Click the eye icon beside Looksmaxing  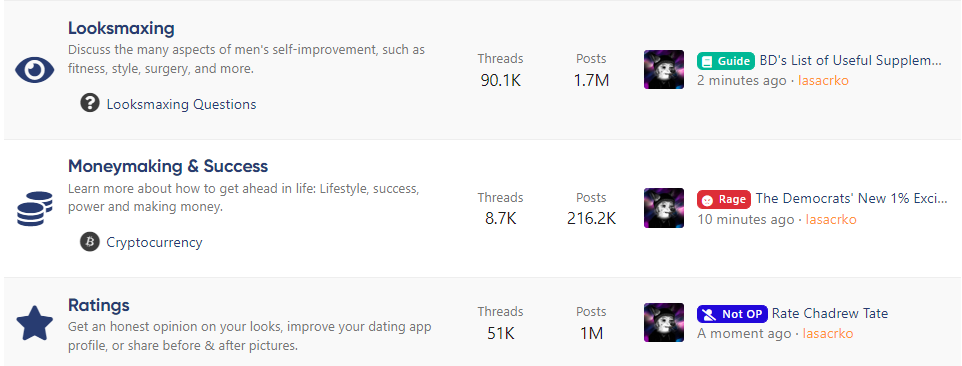click(x=35, y=70)
